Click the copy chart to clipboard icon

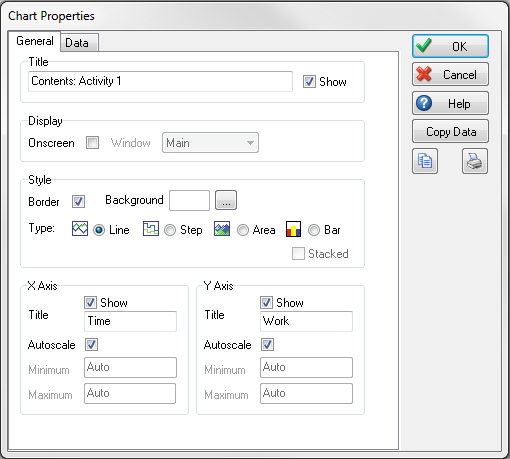[425, 161]
